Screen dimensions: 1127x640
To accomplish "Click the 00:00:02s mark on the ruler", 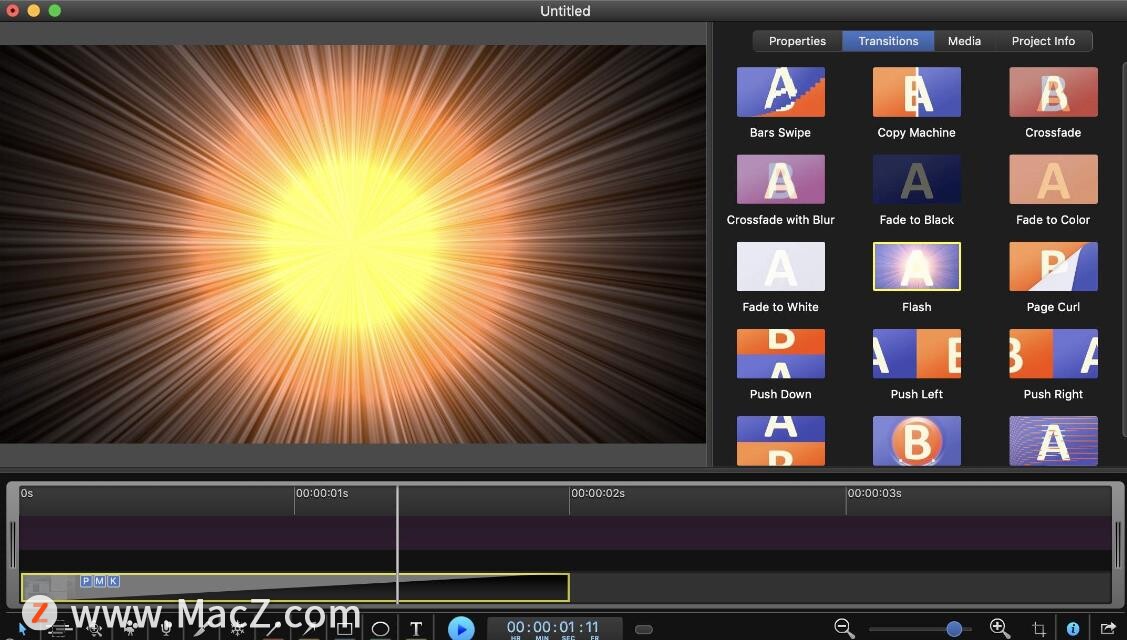I will tap(598, 493).
